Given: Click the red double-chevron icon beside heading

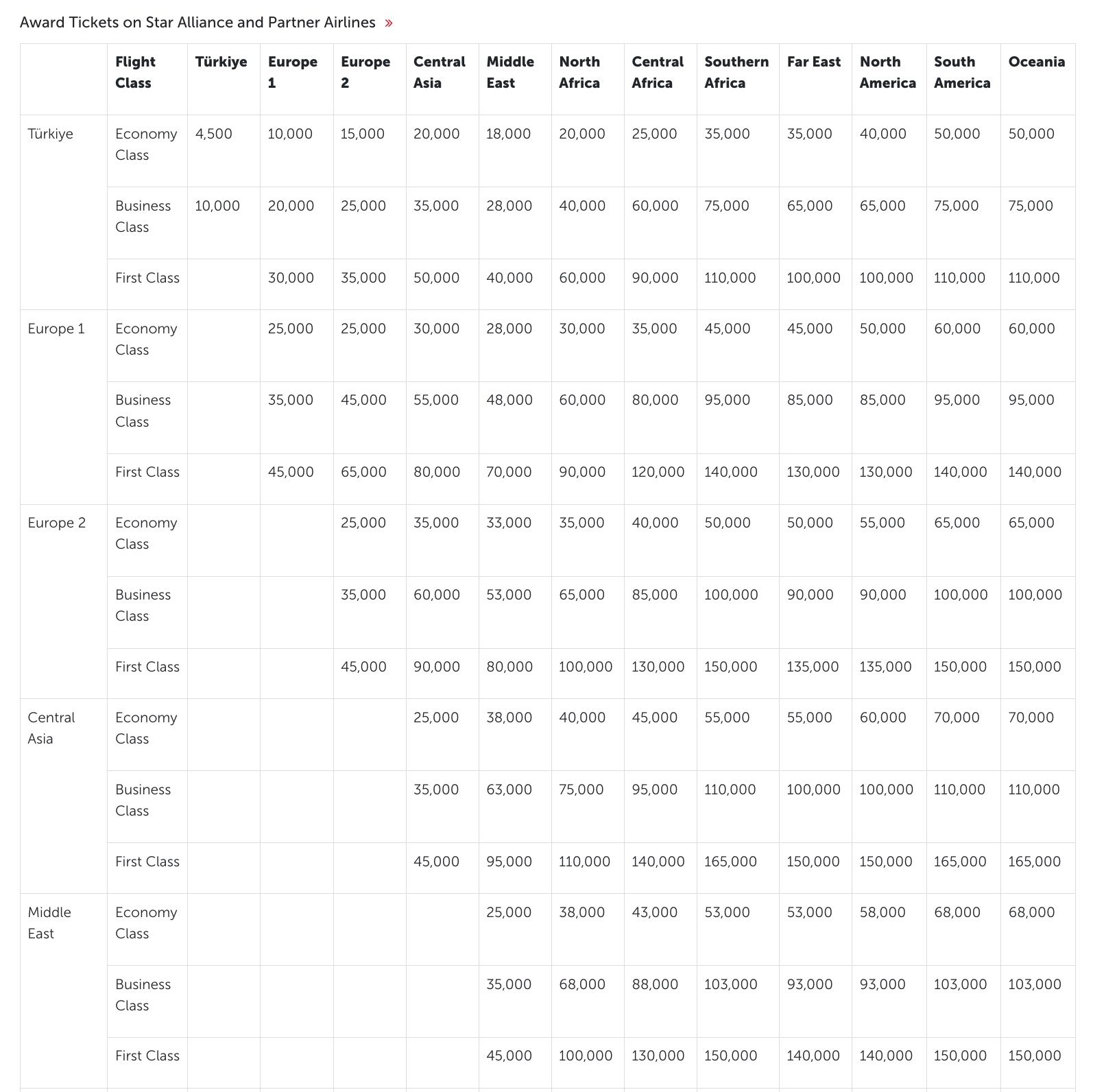Looking at the screenshot, I should click(389, 23).
